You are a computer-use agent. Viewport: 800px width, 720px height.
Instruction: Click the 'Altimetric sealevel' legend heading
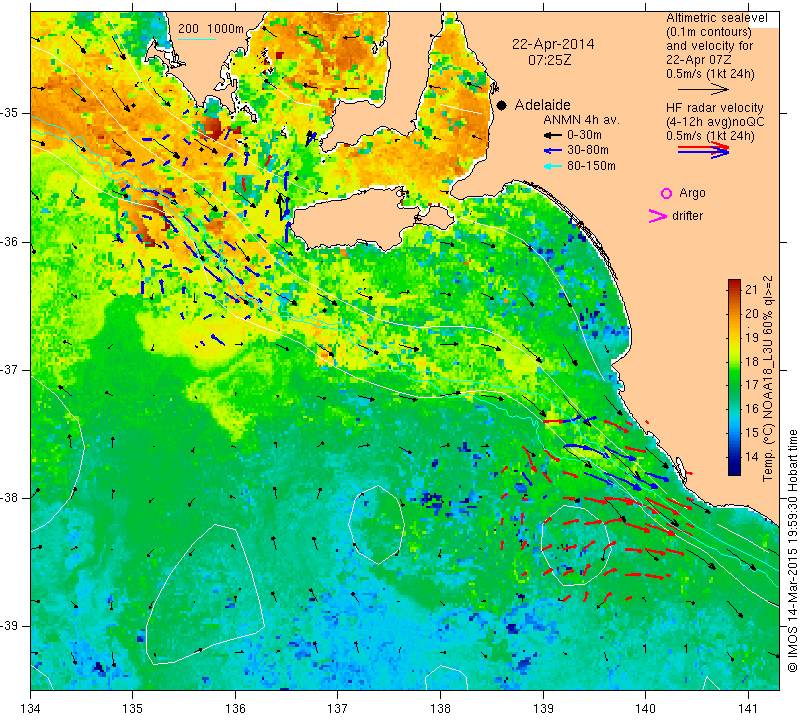point(716,18)
